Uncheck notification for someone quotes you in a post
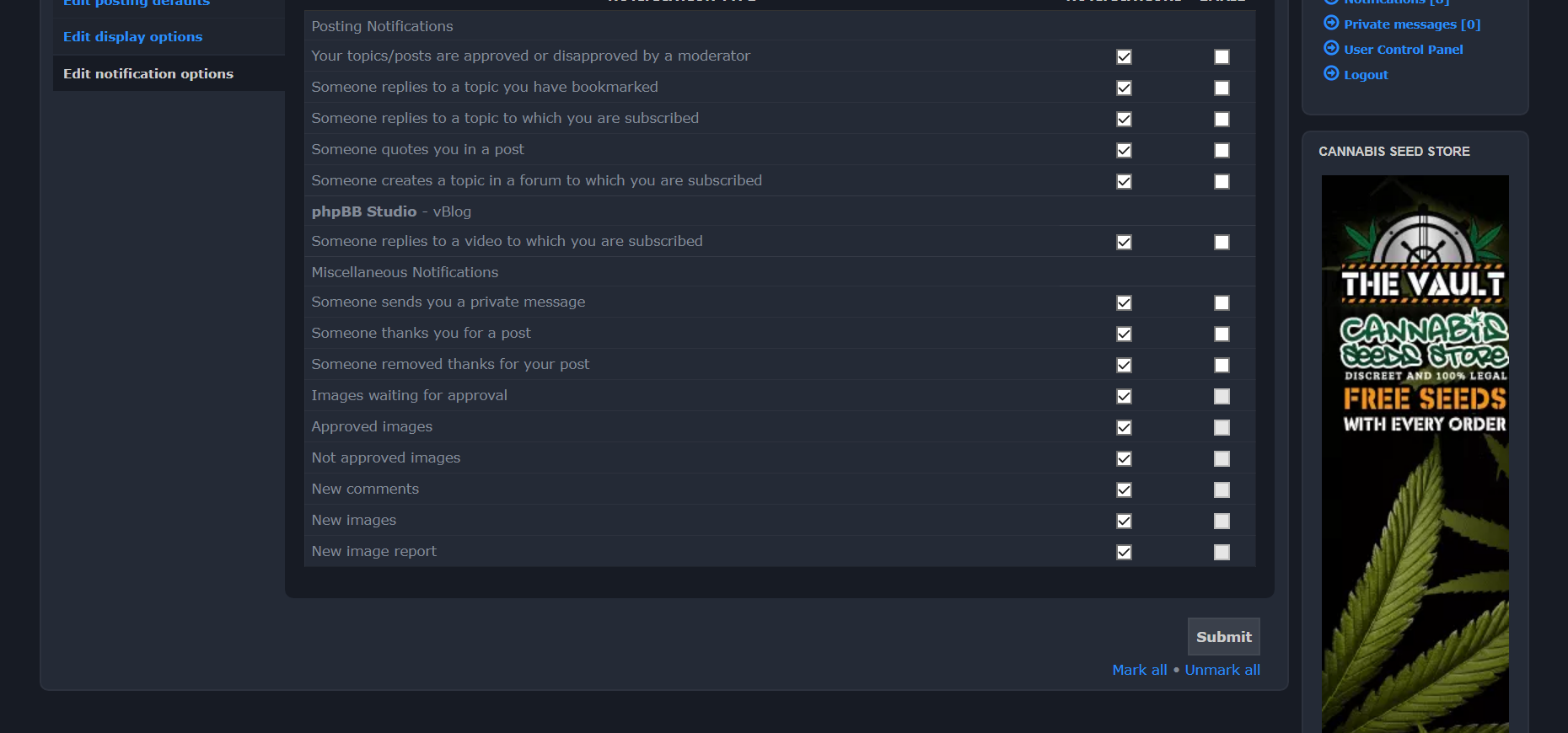Screen dimensions: 1568x733 (x=1124, y=150)
